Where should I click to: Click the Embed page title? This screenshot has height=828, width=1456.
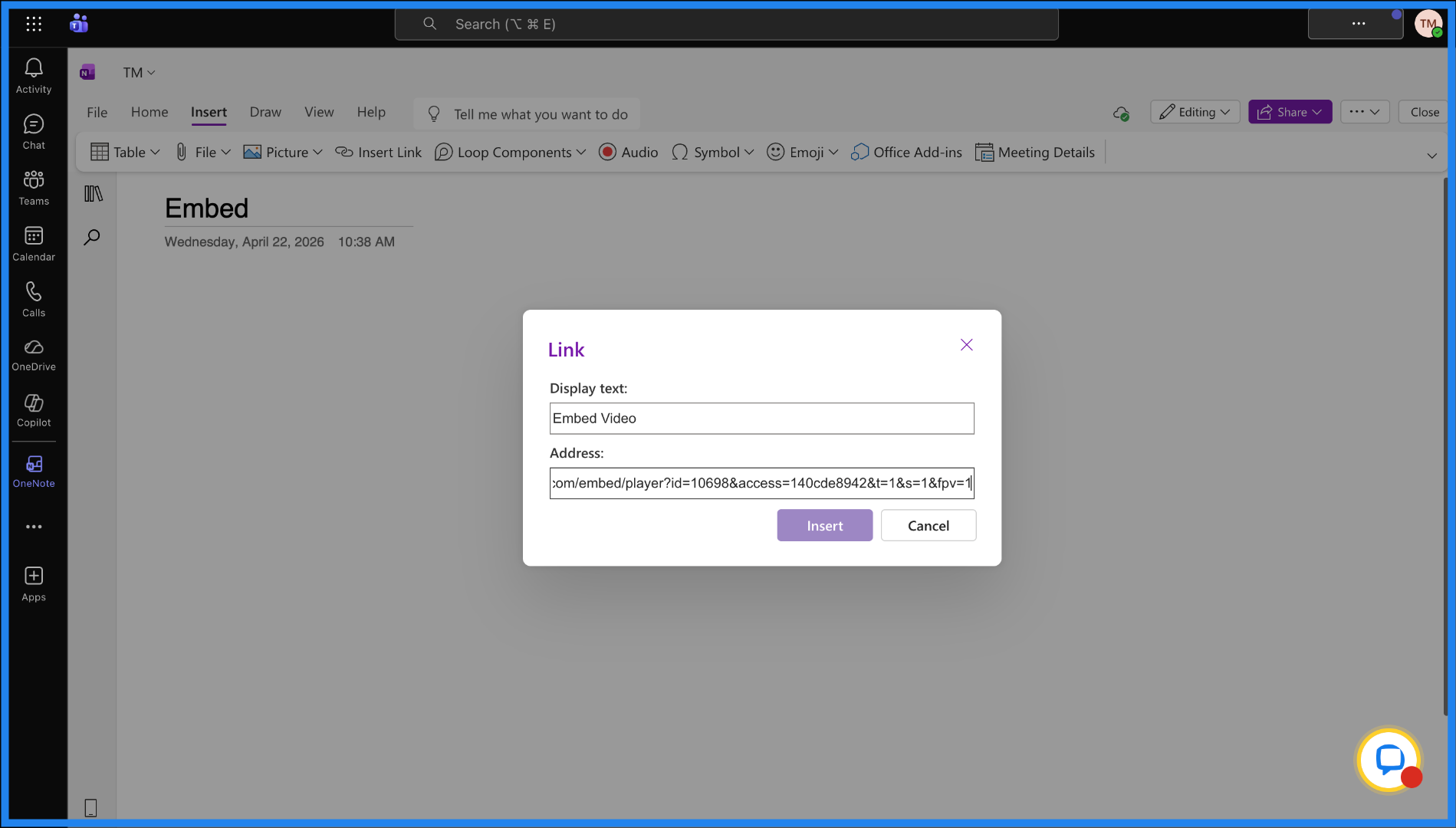click(207, 208)
